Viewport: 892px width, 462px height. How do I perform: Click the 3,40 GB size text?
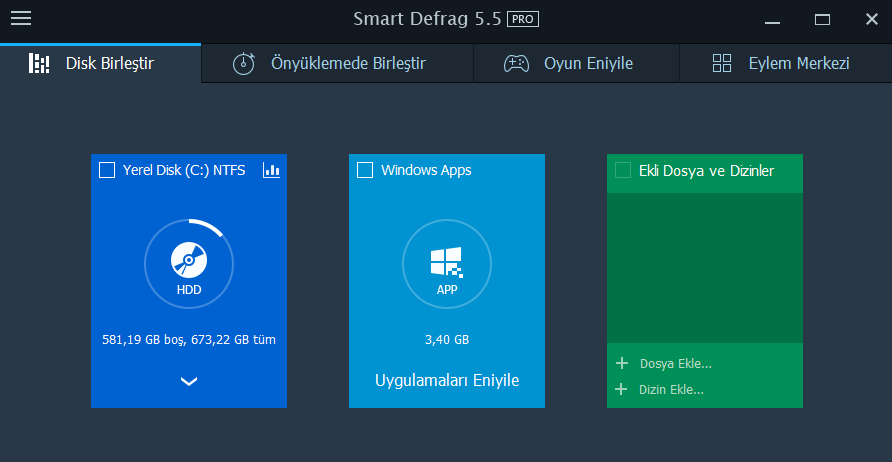tap(447, 340)
